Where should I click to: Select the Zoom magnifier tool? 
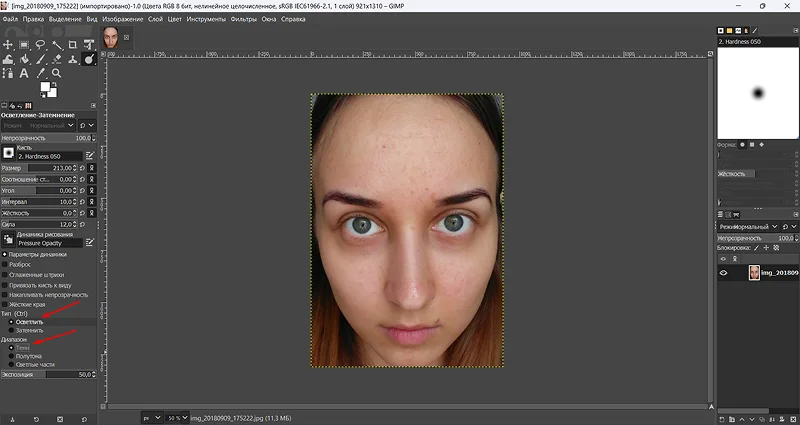pos(57,73)
